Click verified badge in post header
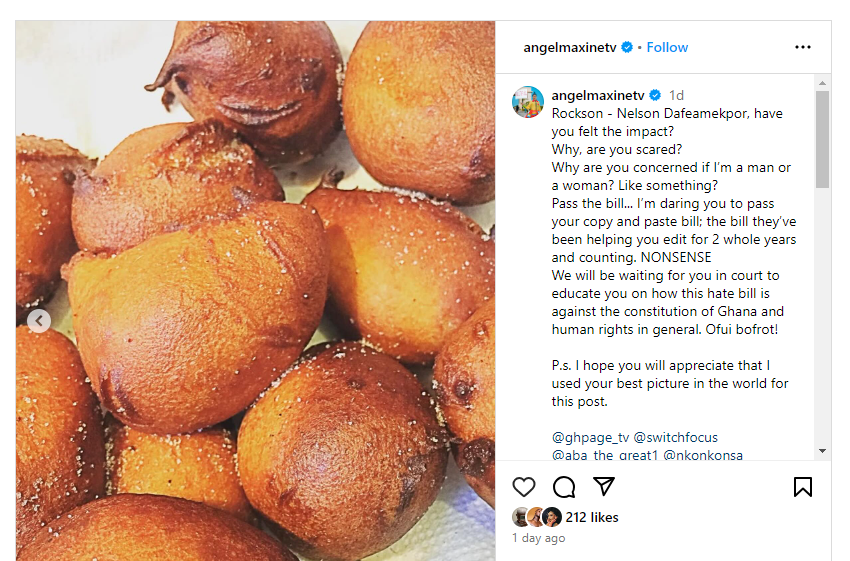The image size is (850, 561). point(627,47)
